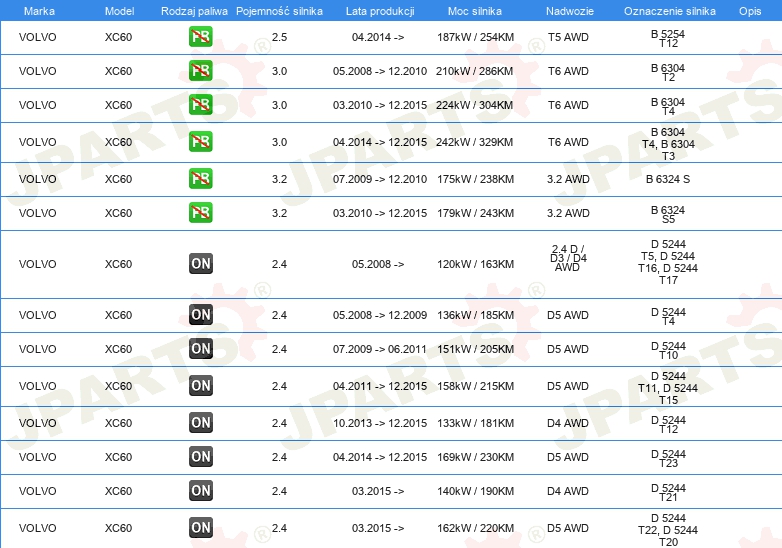782x548 pixels.
Task: Select the ON diesel icon for 169kW / 230KM
Action: coord(200,457)
